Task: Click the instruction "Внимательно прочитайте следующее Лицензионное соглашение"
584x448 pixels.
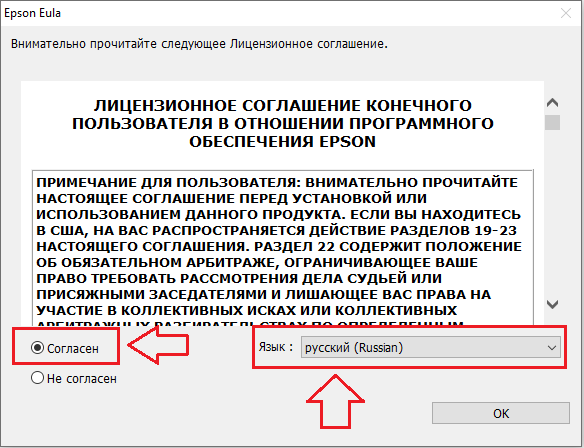Action: tap(199, 44)
